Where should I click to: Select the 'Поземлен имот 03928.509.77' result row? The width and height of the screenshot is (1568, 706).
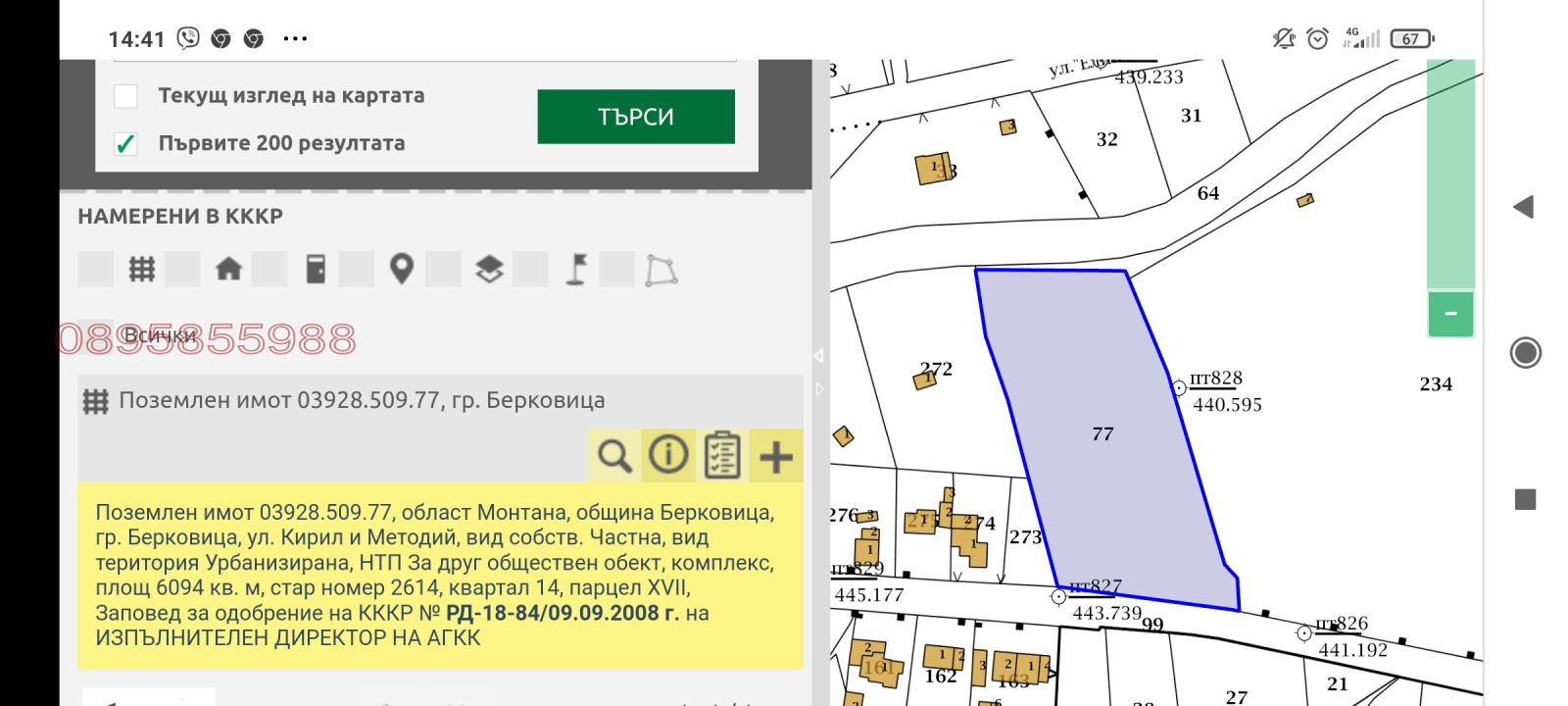[x=362, y=400]
